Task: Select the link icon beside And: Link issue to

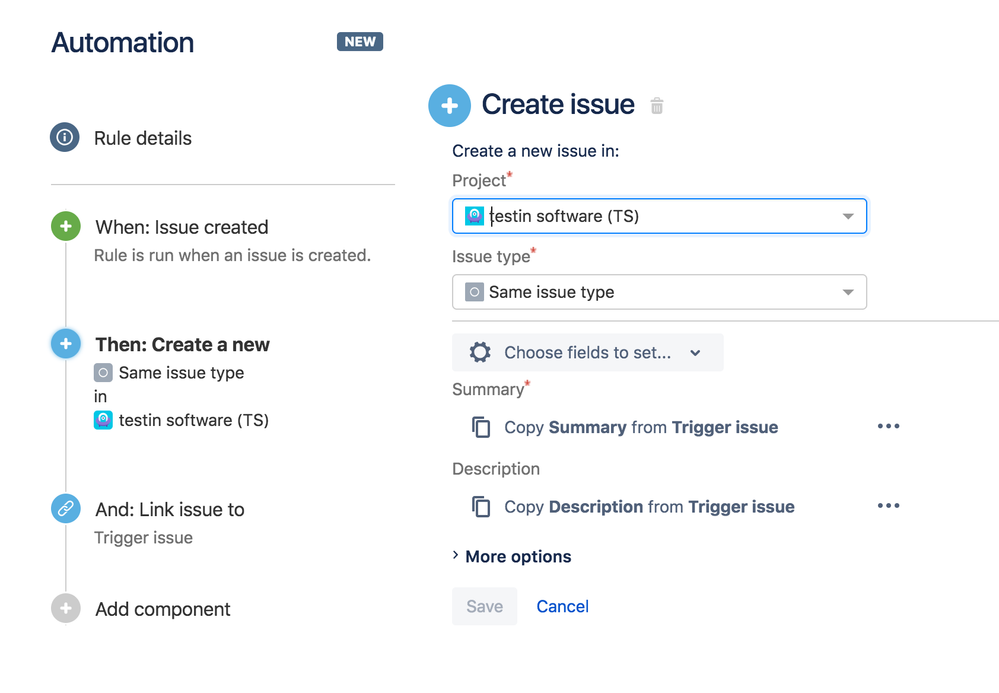Action: click(x=65, y=508)
